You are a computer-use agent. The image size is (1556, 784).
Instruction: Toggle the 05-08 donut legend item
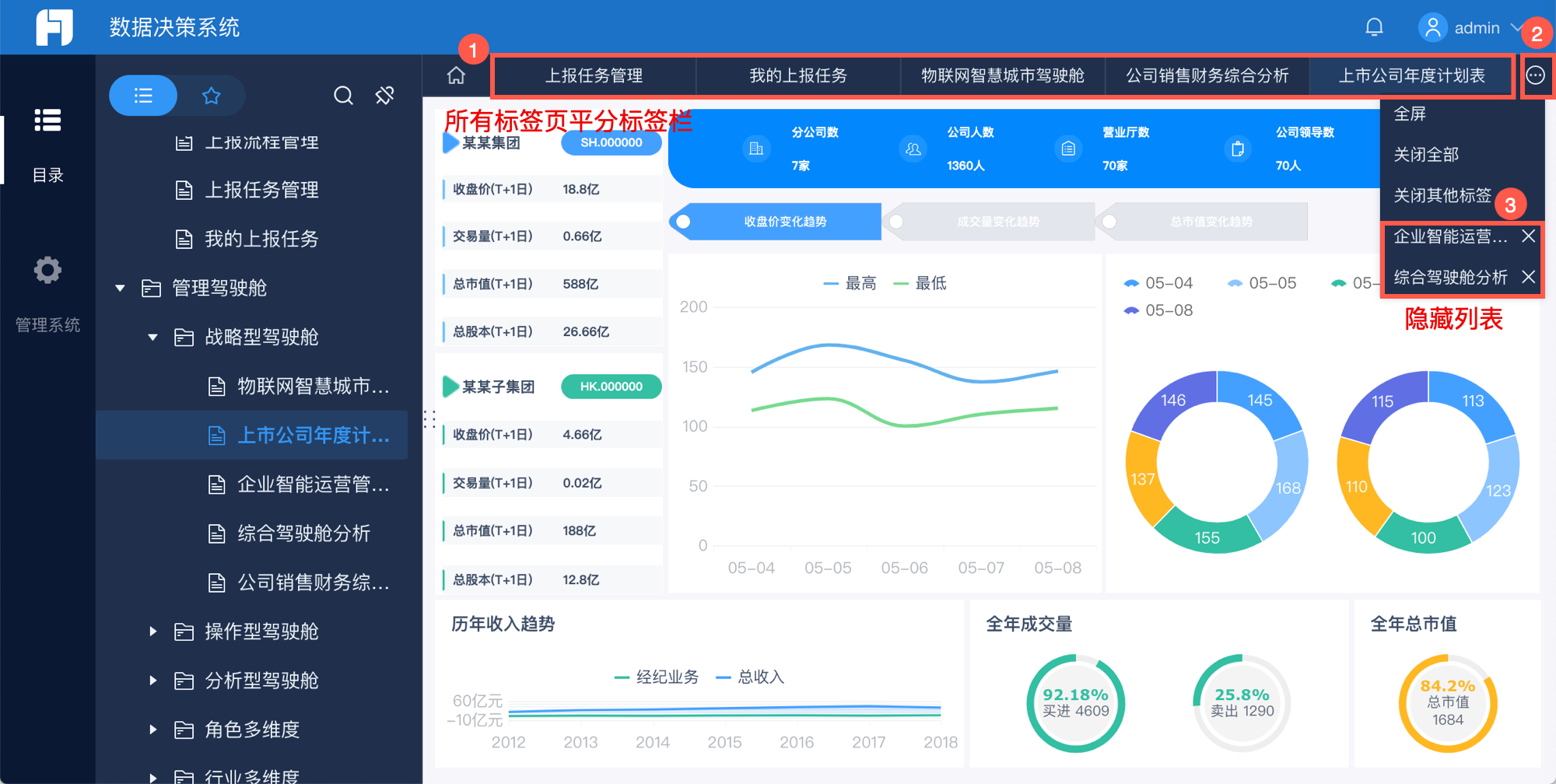(x=1158, y=310)
